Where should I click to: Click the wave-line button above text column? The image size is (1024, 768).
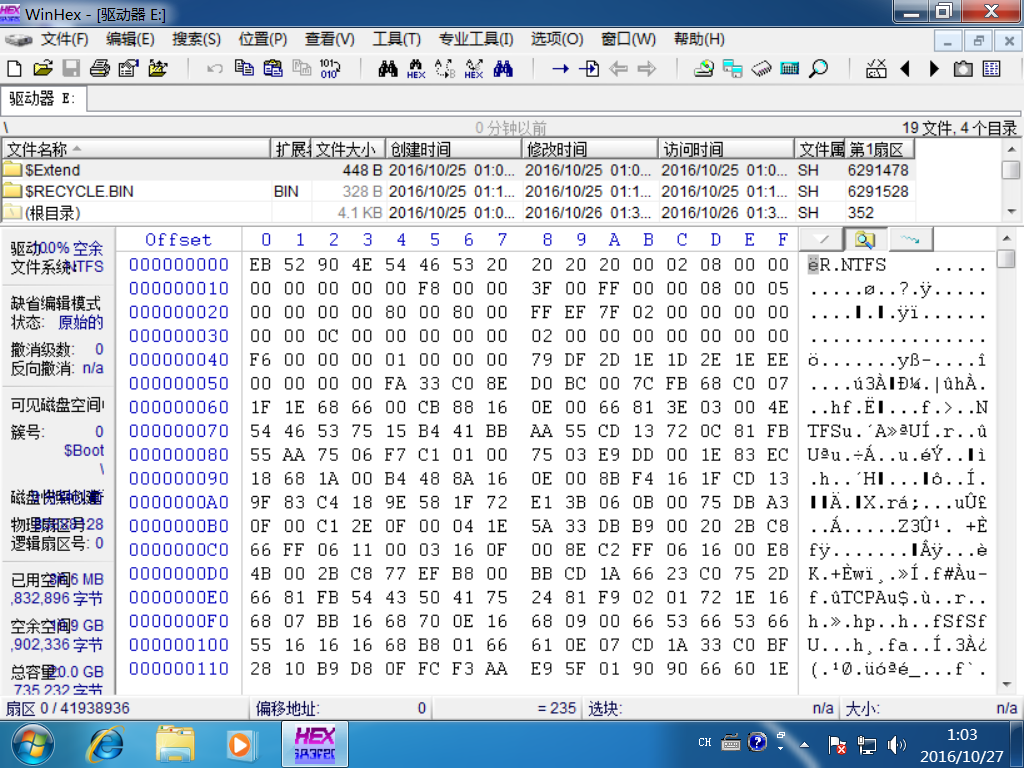(x=910, y=240)
